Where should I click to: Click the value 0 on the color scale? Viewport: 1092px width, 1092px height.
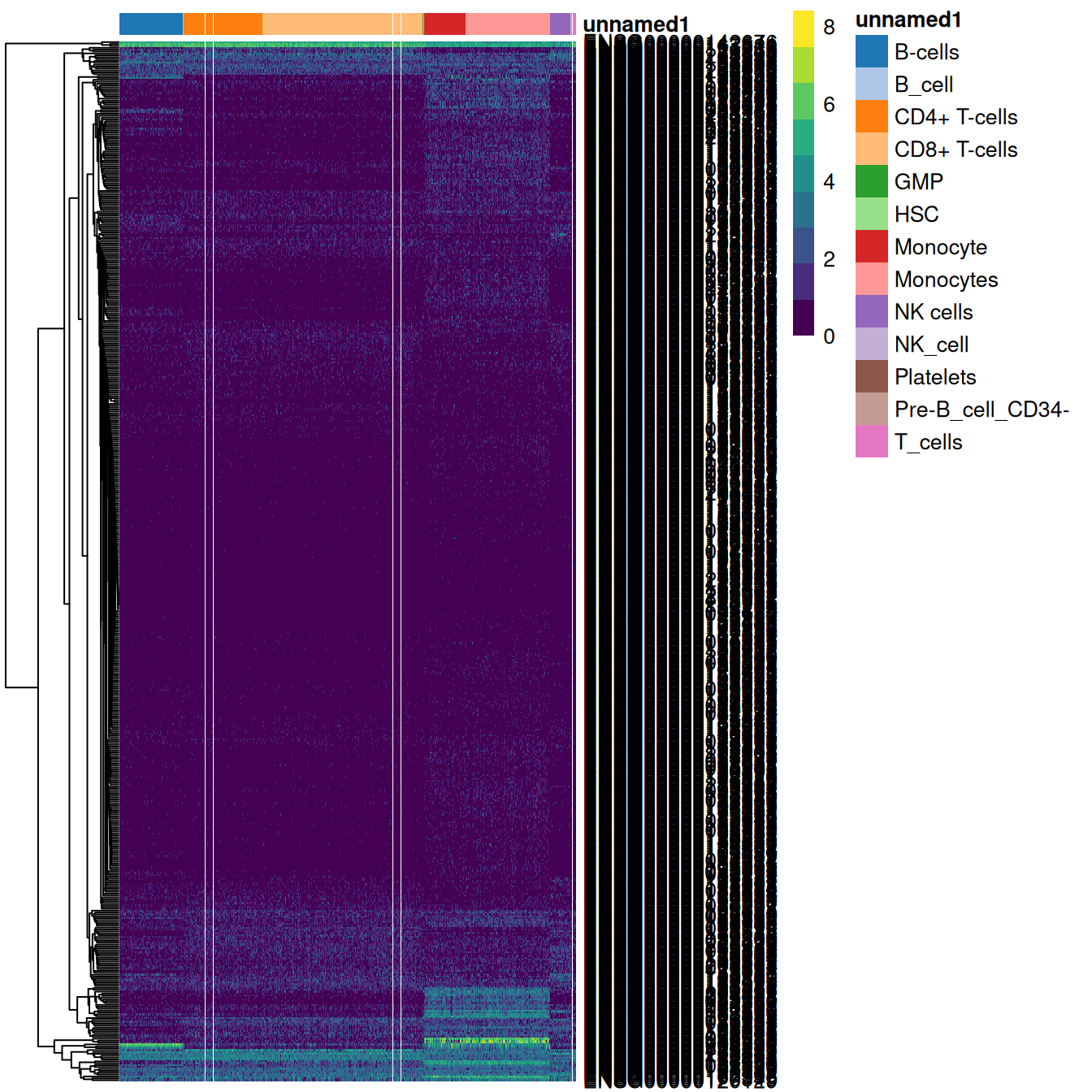pos(829,336)
